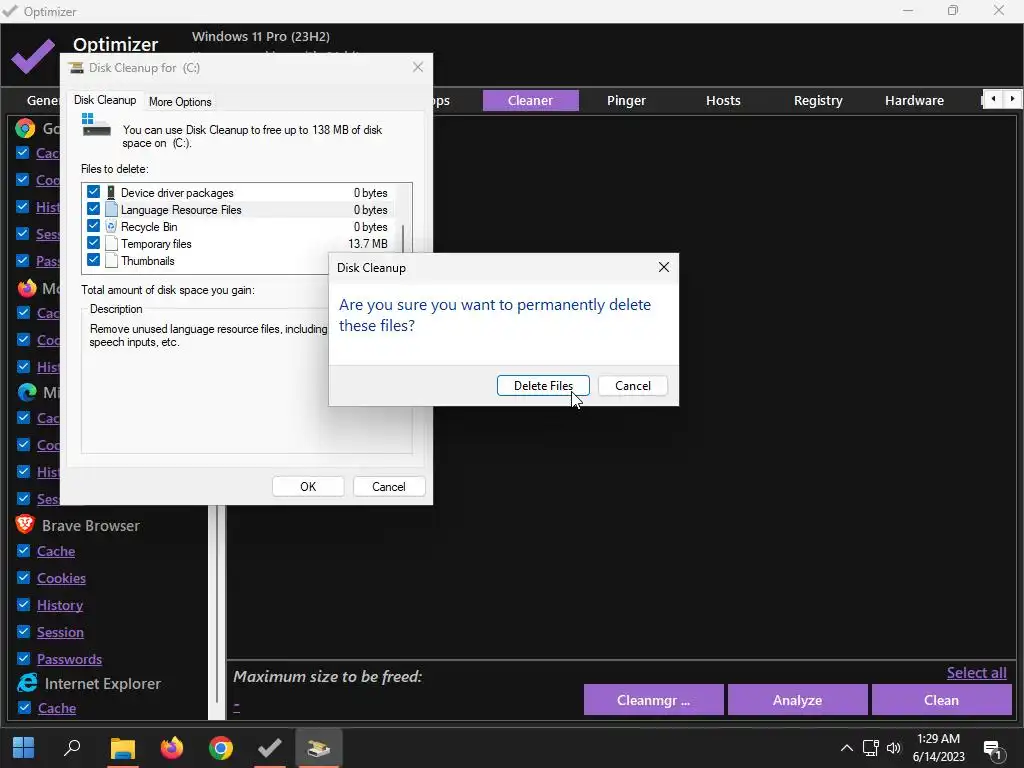Uncheck Thumbnails entry
The height and width of the screenshot is (768, 1024).
(93, 260)
